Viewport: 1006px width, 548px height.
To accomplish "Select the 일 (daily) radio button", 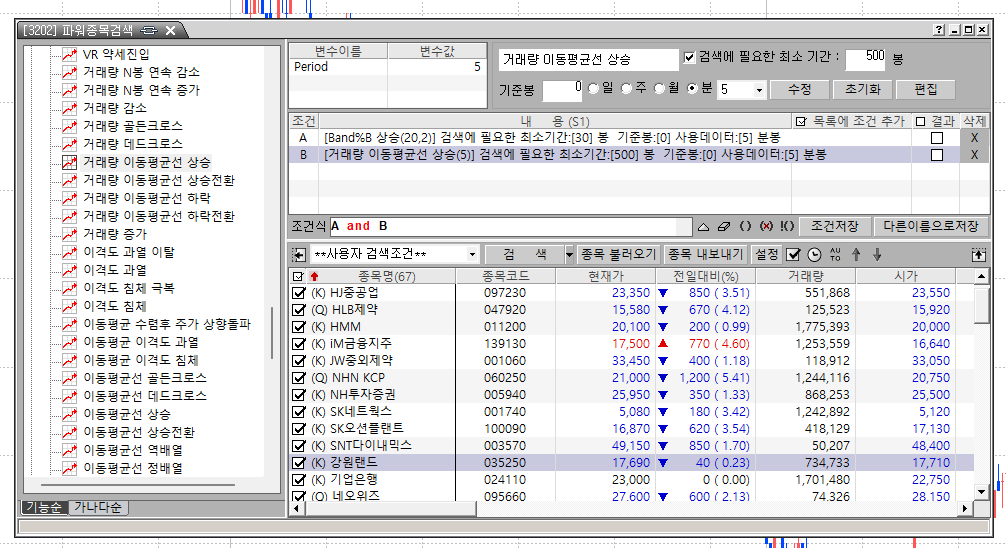I will [595, 89].
